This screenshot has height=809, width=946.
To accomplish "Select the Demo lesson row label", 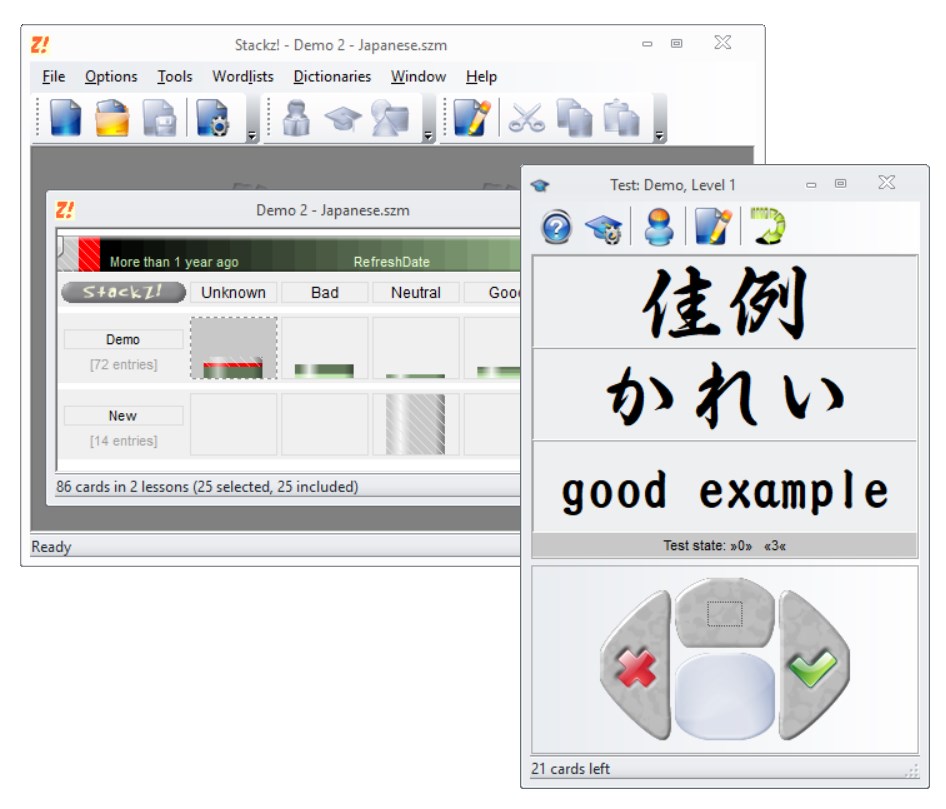I will (x=123, y=340).
